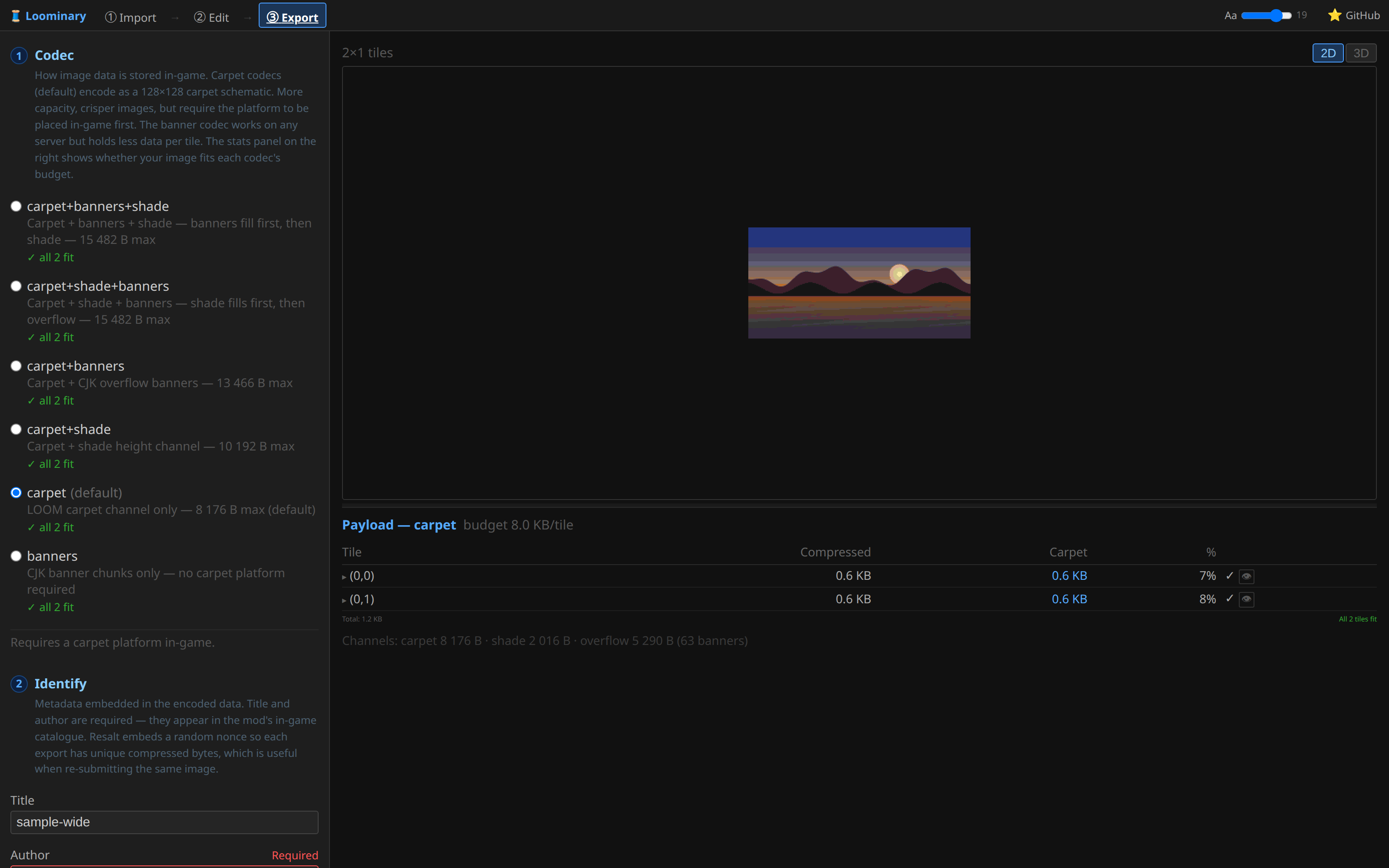The image size is (1389, 868).
Task: Click the red 'Required' author label
Action: click(294, 855)
